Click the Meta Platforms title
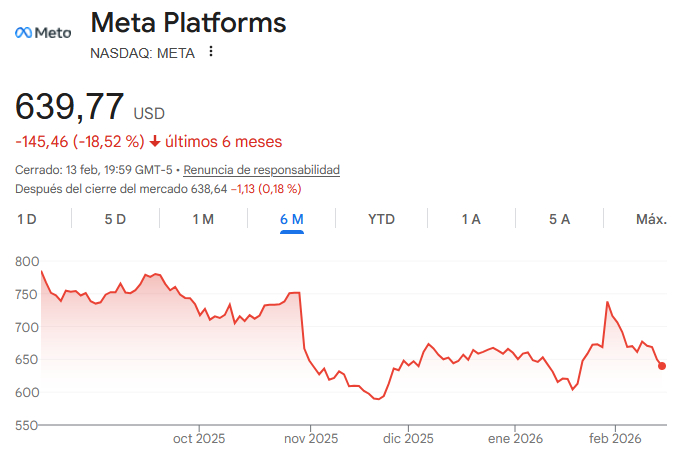 pyautogui.click(x=188, y=23)
